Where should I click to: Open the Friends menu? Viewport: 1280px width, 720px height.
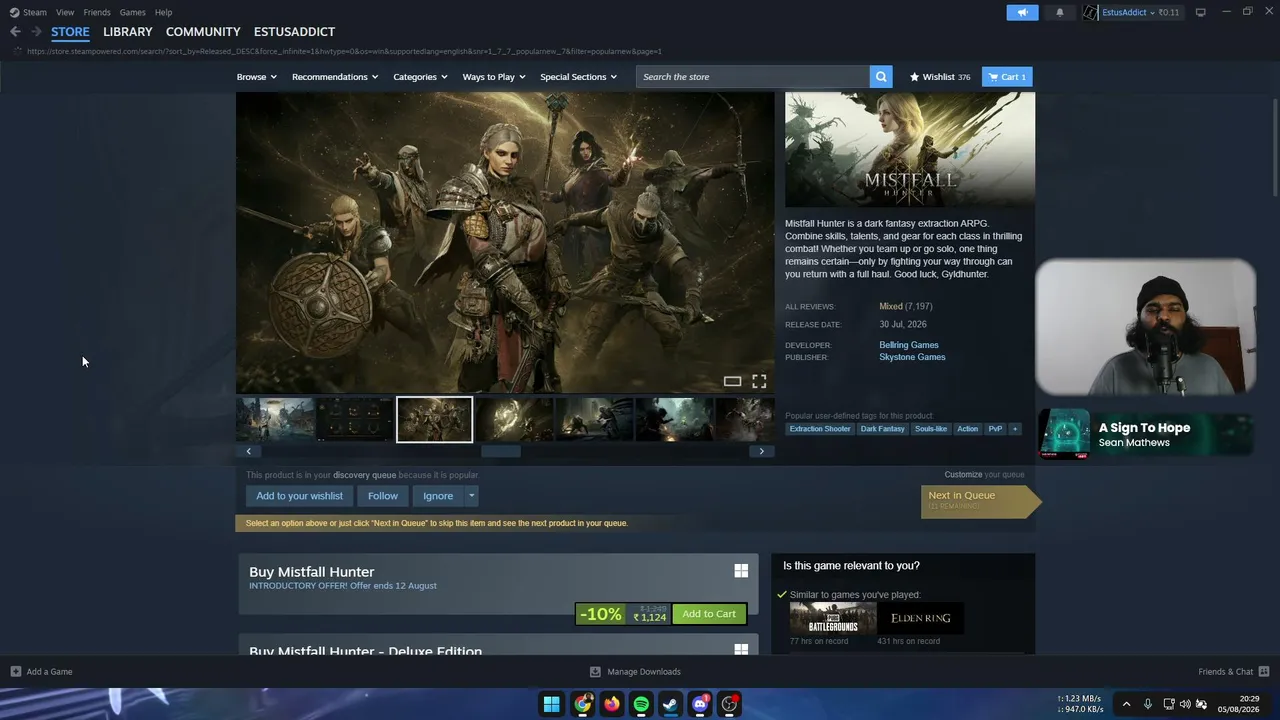pyautogui.click(x=97, y=12)
